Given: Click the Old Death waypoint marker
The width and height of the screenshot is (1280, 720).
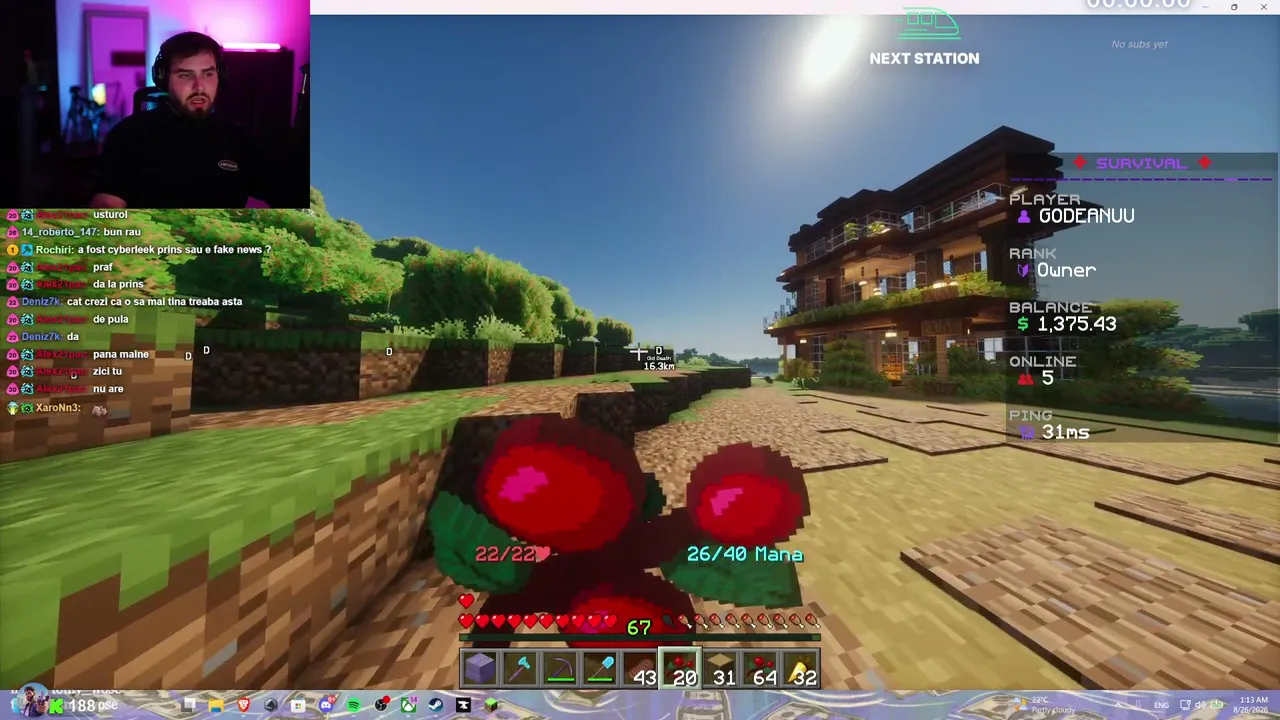Looking at the screenshot, I should (658, 359).
